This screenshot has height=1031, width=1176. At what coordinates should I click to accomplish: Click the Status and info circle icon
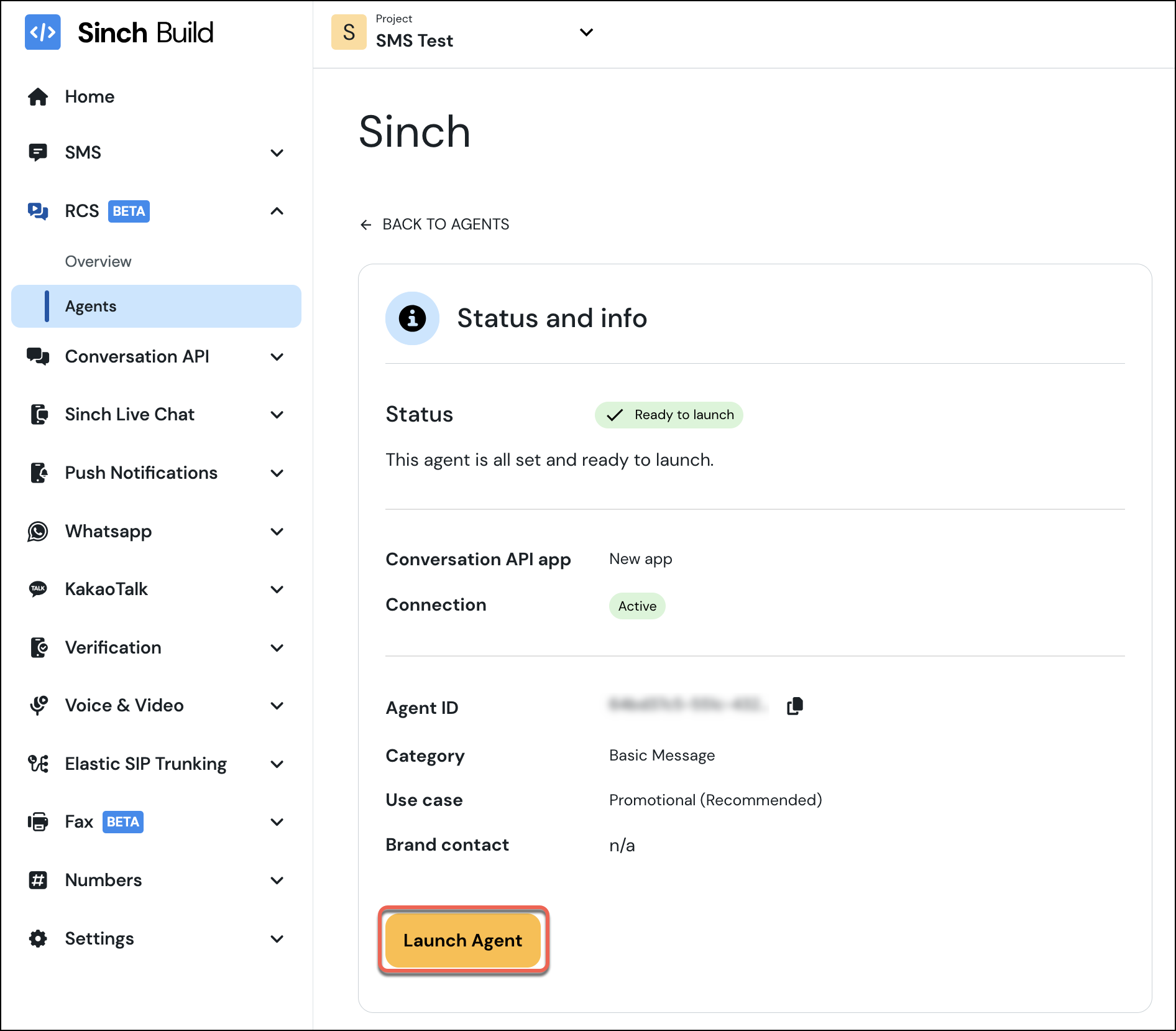pyautogui.click(x=412, y=318)
